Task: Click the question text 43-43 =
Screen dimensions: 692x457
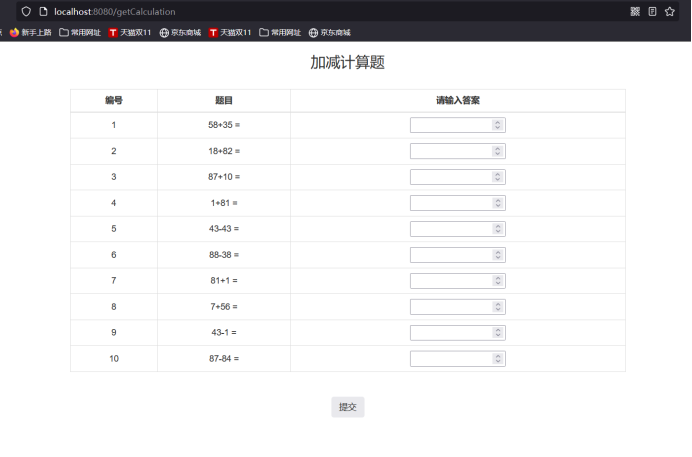Action: click(224, 229)
